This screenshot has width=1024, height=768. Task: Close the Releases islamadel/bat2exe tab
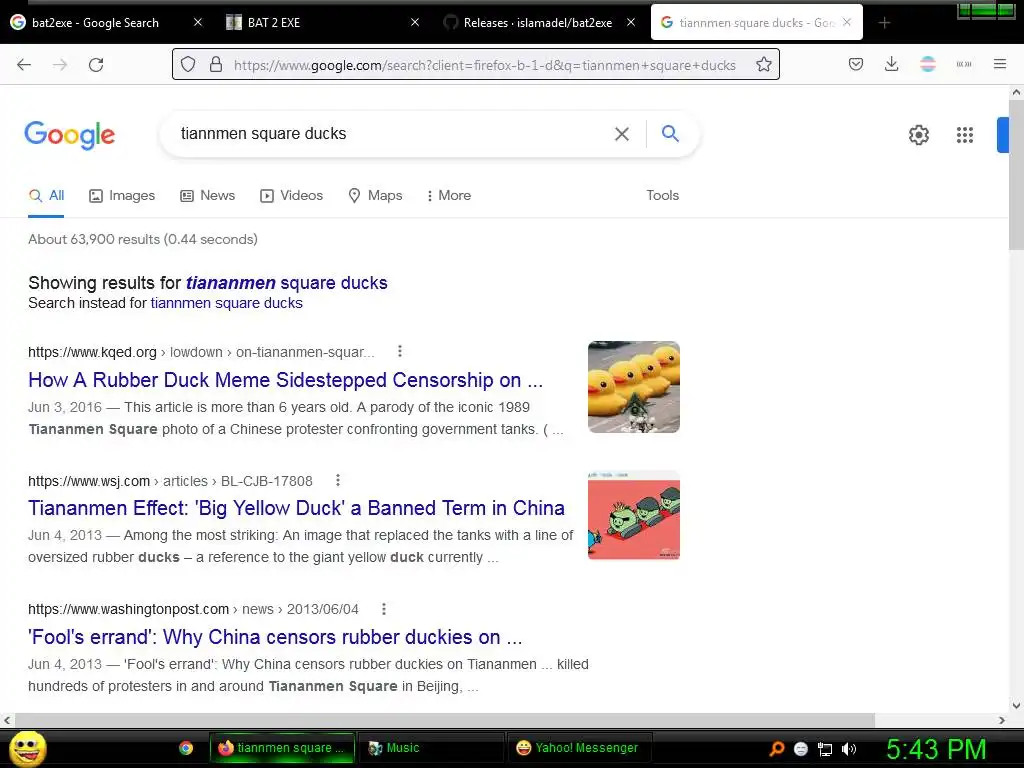(x=631, y=22)
